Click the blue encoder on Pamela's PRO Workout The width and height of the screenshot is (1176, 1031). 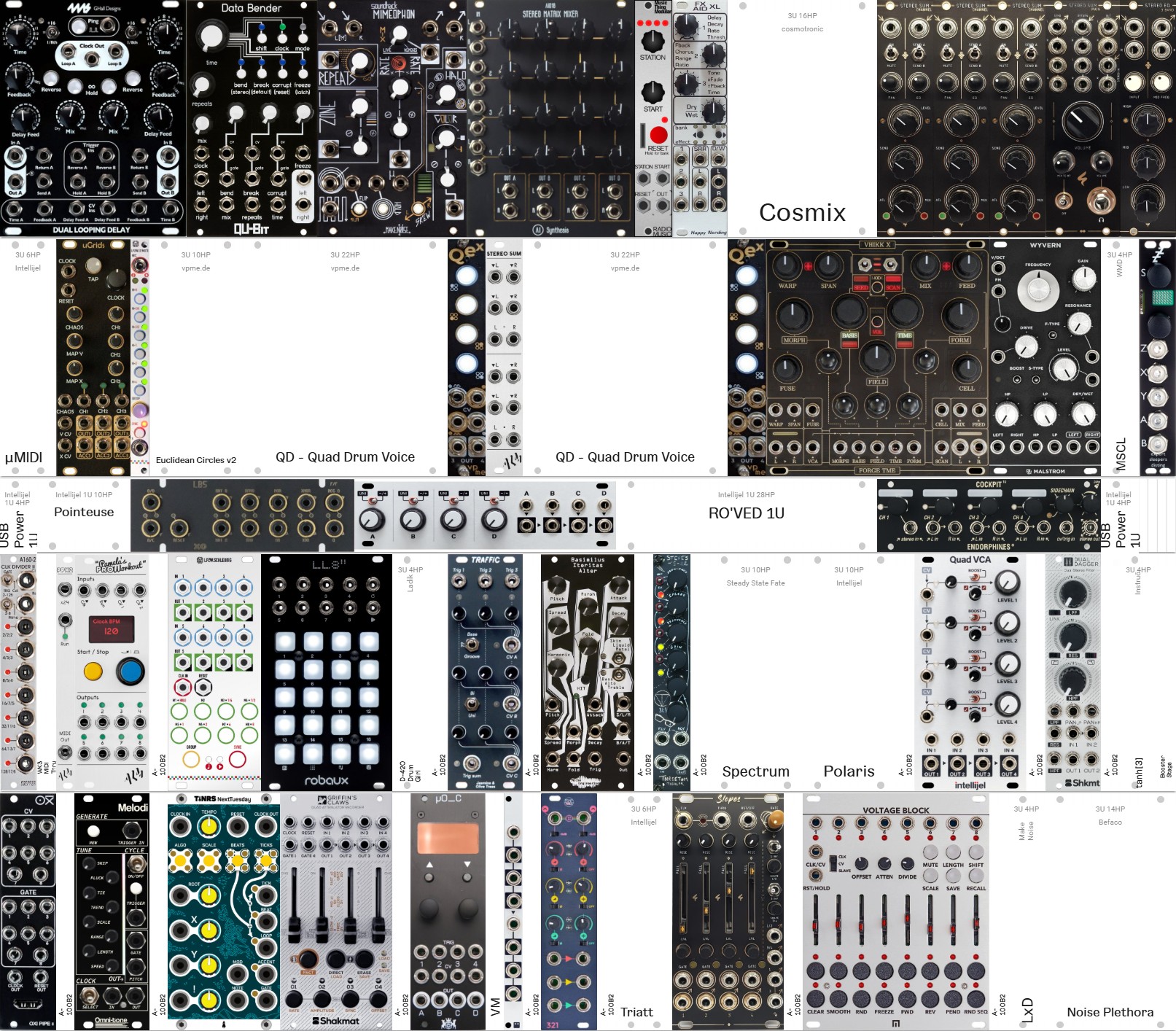pos(130,672)
